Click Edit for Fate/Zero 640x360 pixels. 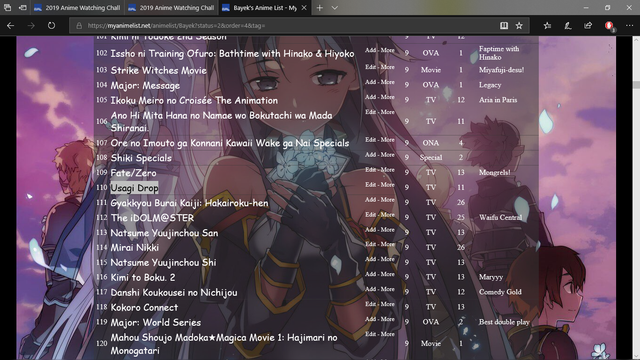click(x=370, y=170)
